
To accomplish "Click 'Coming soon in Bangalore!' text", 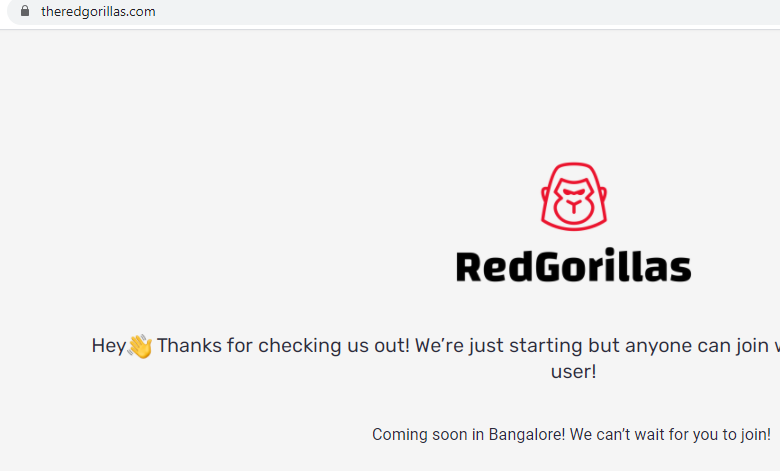I will pyautogui.click(x=469, y=434).
